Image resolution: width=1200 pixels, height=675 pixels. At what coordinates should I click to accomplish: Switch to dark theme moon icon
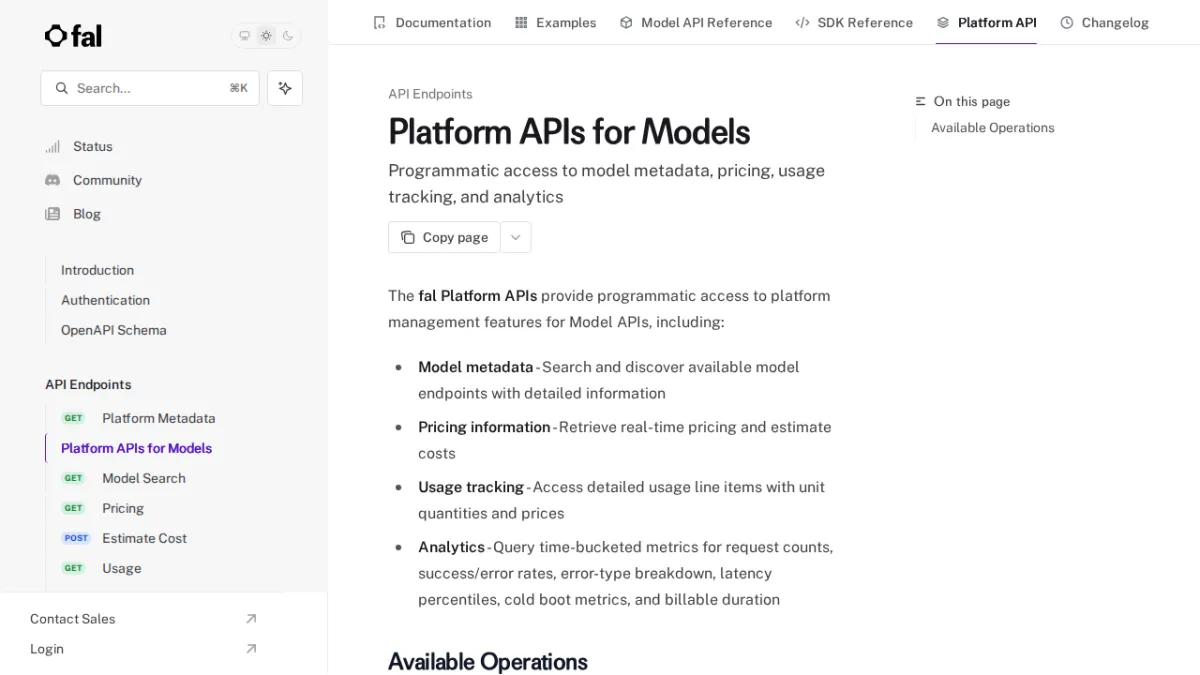[x=288, y=36]
